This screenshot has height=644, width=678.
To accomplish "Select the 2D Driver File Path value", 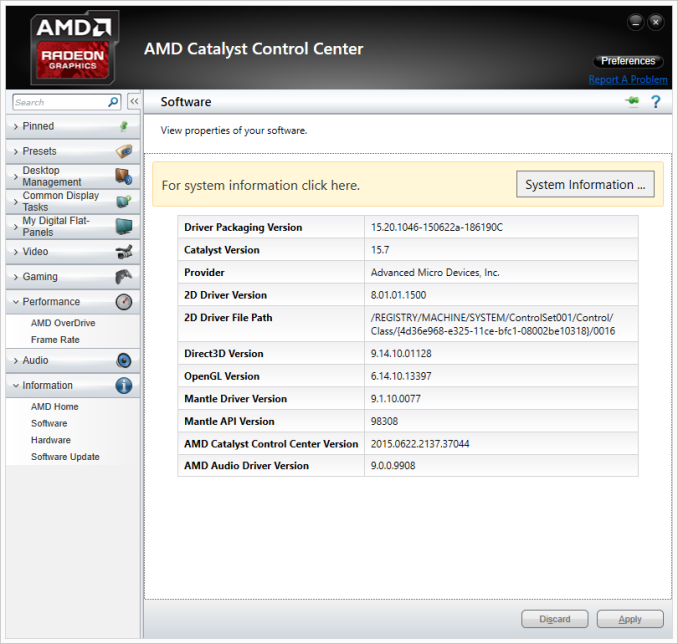I will [x=493, y=324].
